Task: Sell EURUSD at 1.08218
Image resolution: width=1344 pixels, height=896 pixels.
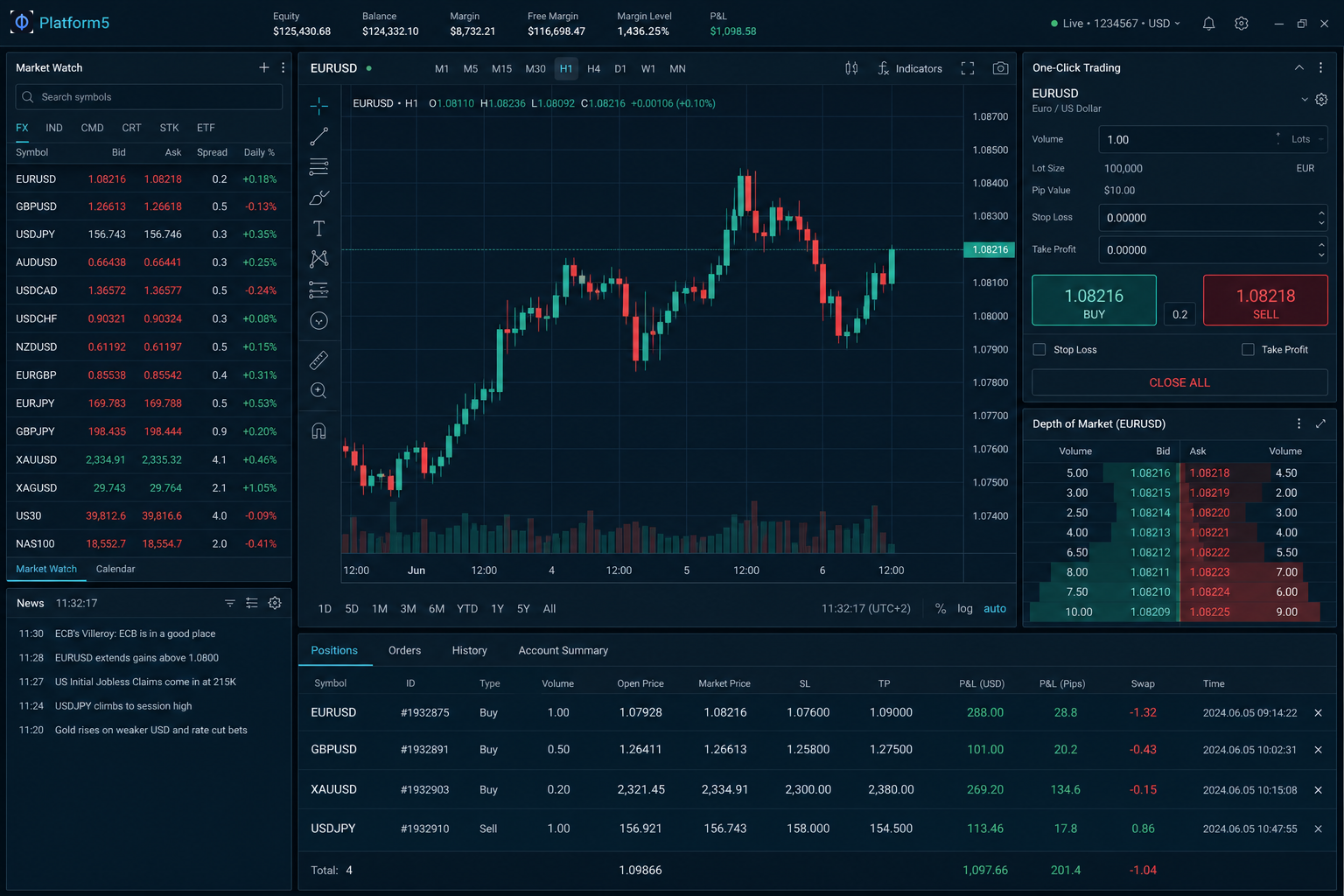Action: pyautogui.click(x=1265, y=300)
